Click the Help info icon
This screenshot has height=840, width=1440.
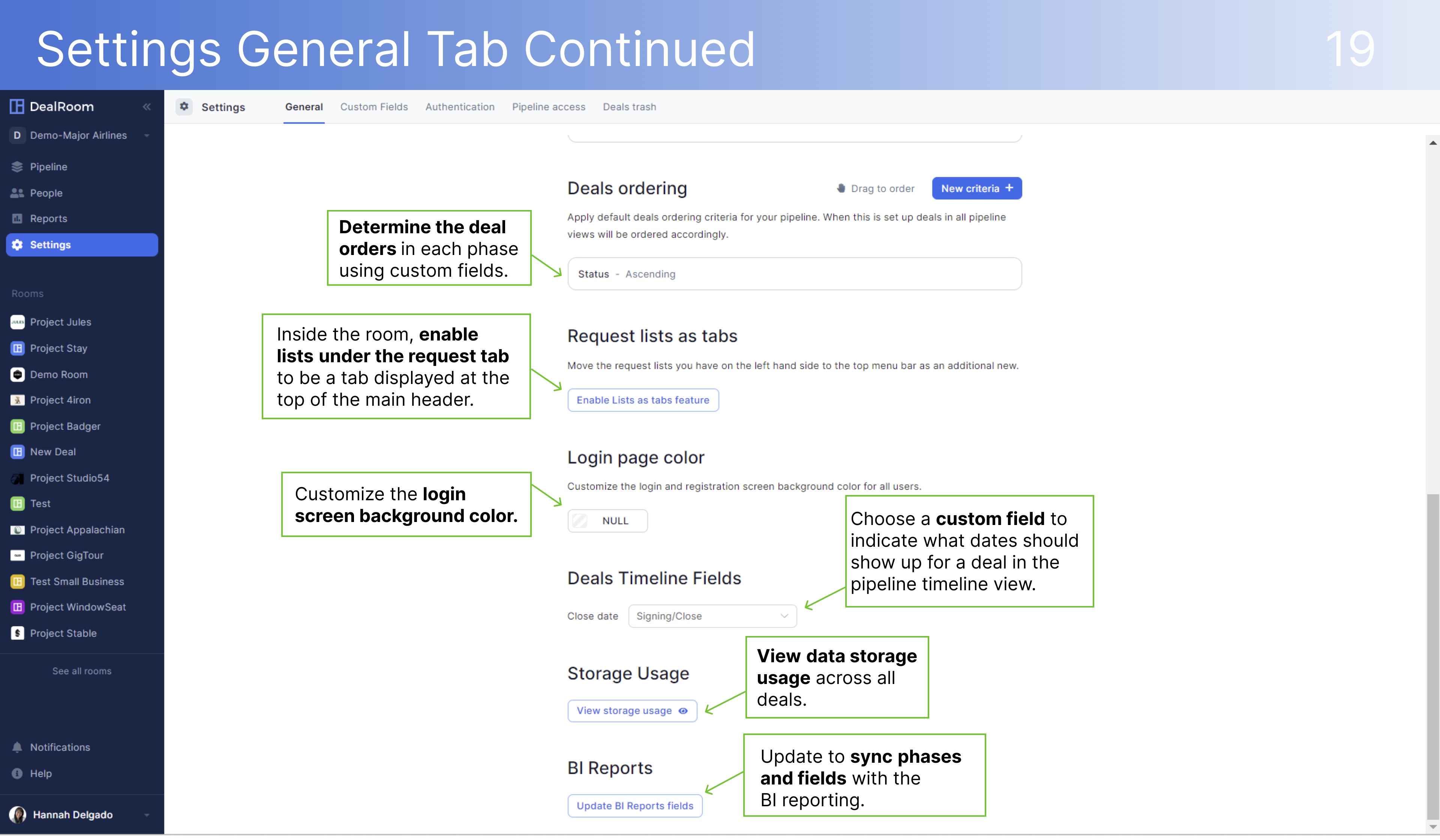click(x=17, y=774)
